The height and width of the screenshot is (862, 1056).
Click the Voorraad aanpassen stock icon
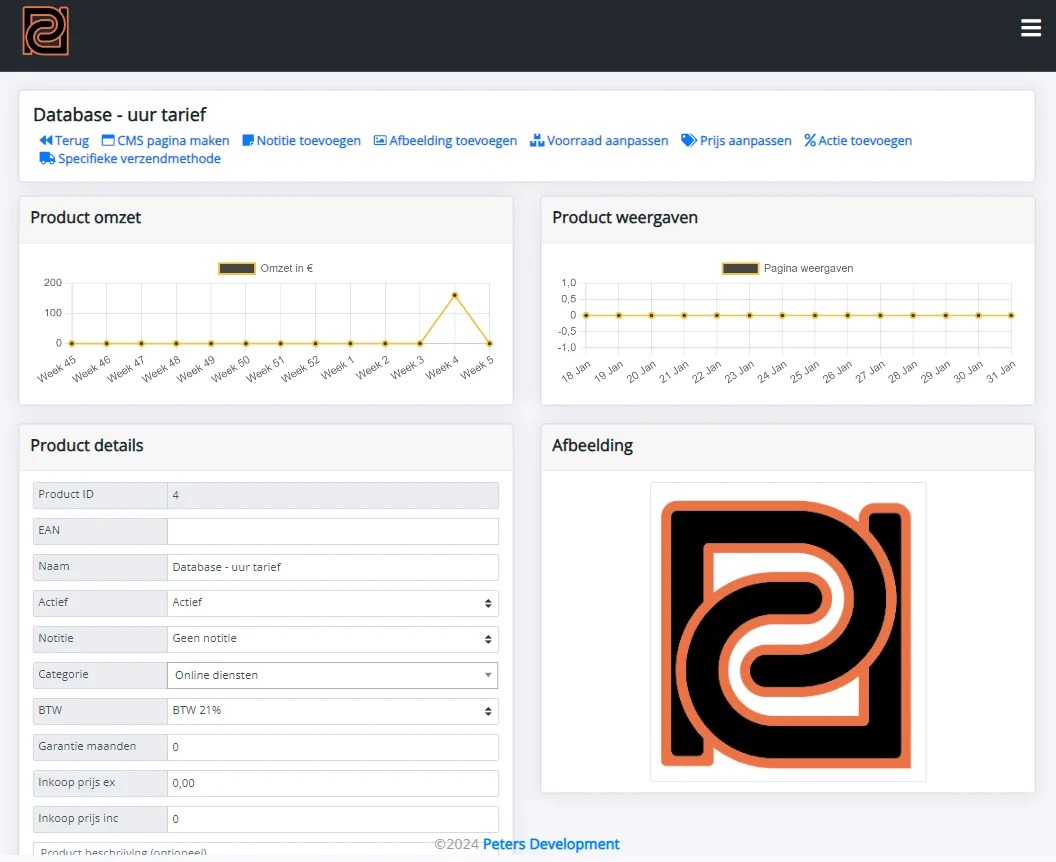pyautogui.click(x=537, y=141)
